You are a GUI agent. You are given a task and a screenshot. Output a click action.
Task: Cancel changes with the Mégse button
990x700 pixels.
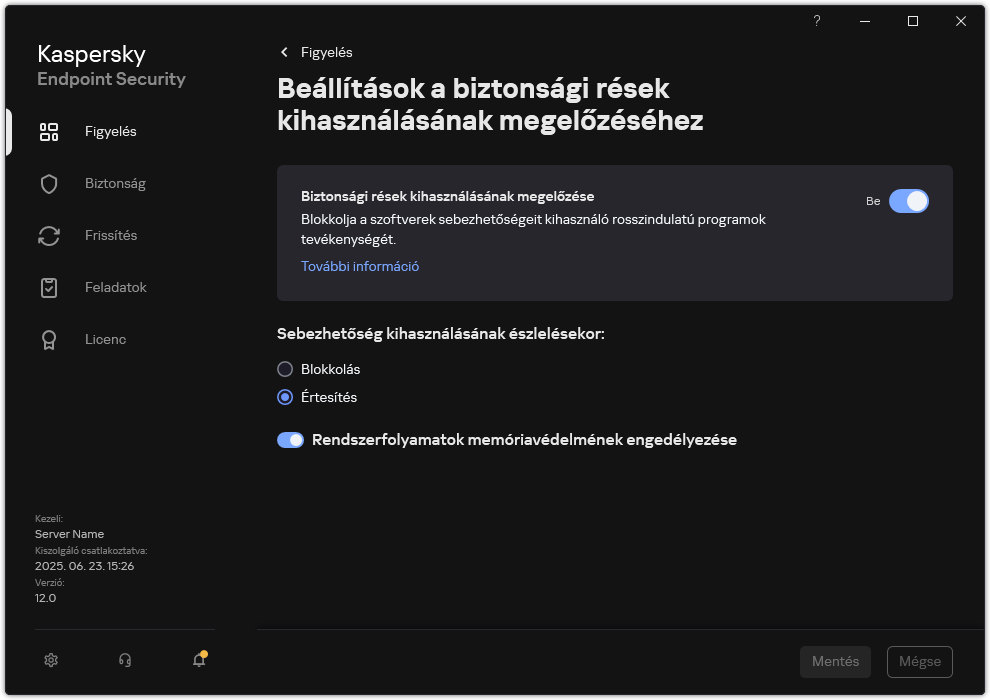point(919,661)
